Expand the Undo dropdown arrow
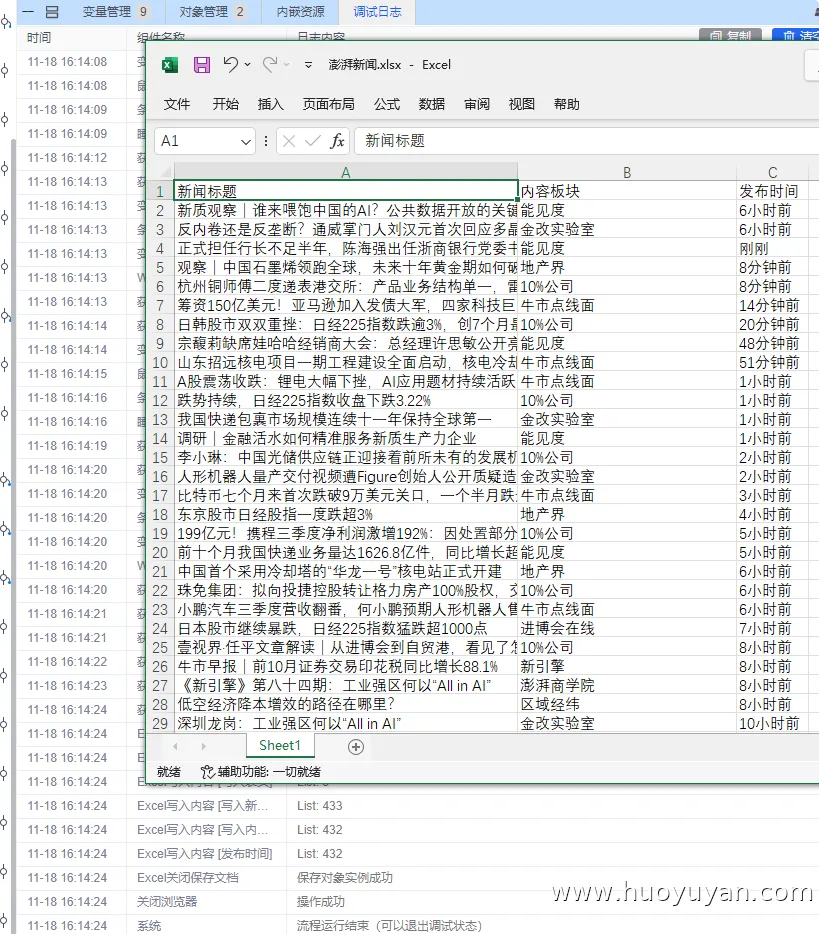The image size is (819, 934). (x=246, y=63)
